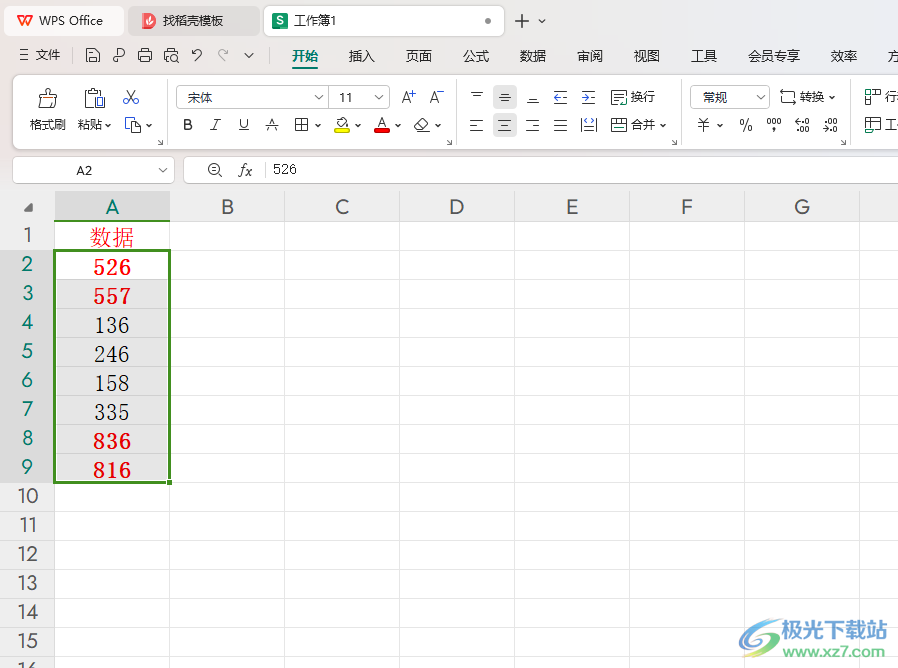Viewport: 898px width, 668px height.
Task: Click the Print icon
Action: click(x=145, y=56)
